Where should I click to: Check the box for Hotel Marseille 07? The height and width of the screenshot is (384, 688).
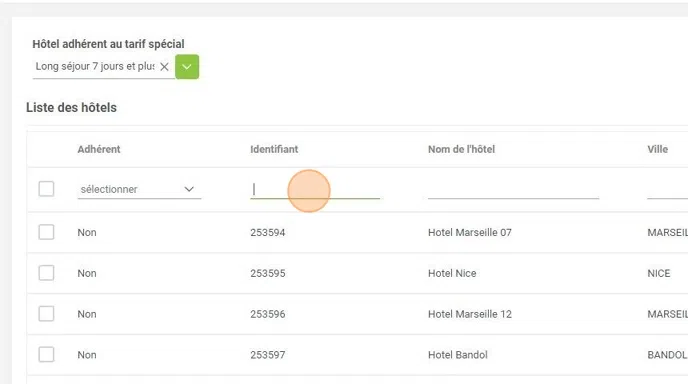pyautogui.click(x=46, y=232)
